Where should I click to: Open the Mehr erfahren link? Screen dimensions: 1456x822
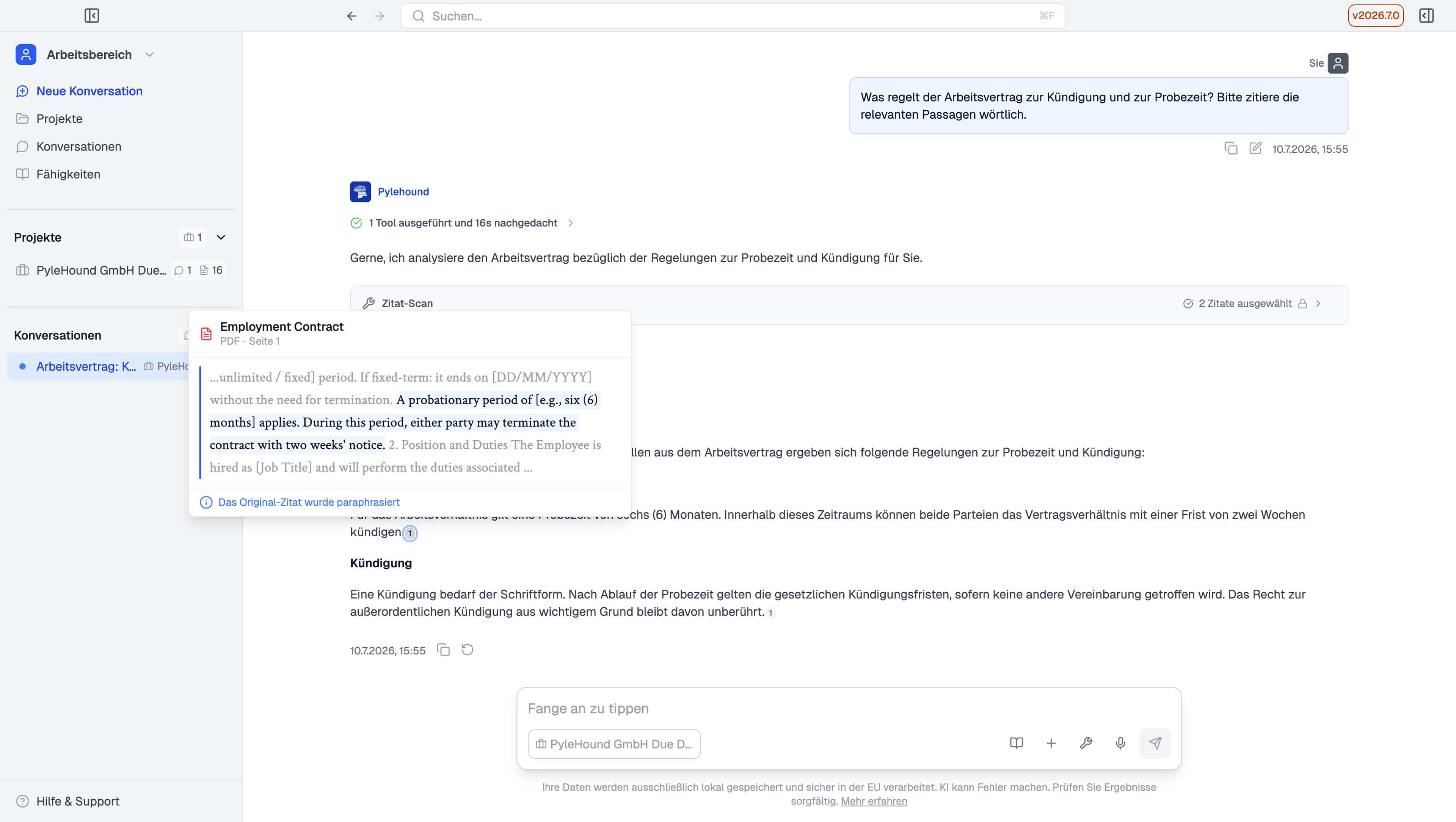[x=874, y=801]
